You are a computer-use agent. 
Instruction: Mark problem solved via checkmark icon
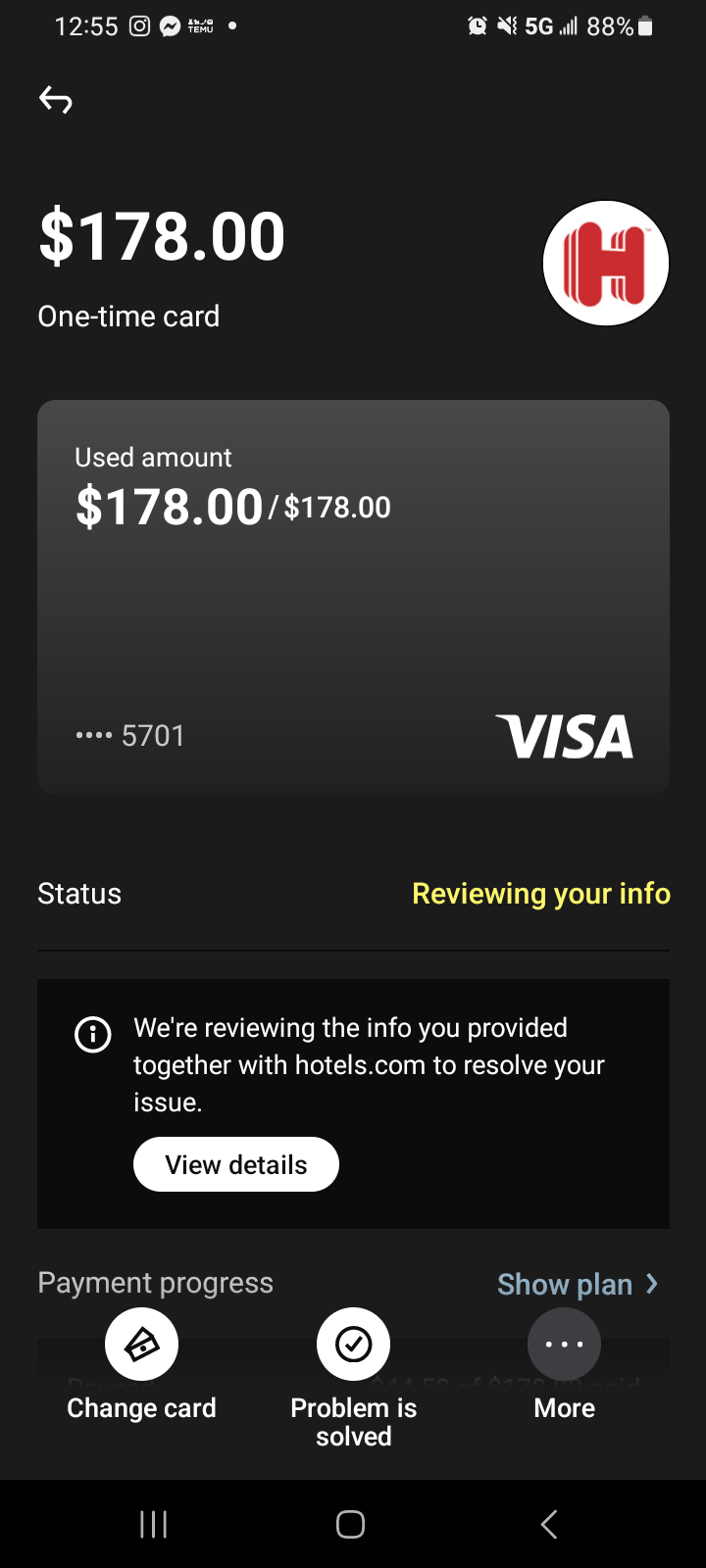(353, 1344)
